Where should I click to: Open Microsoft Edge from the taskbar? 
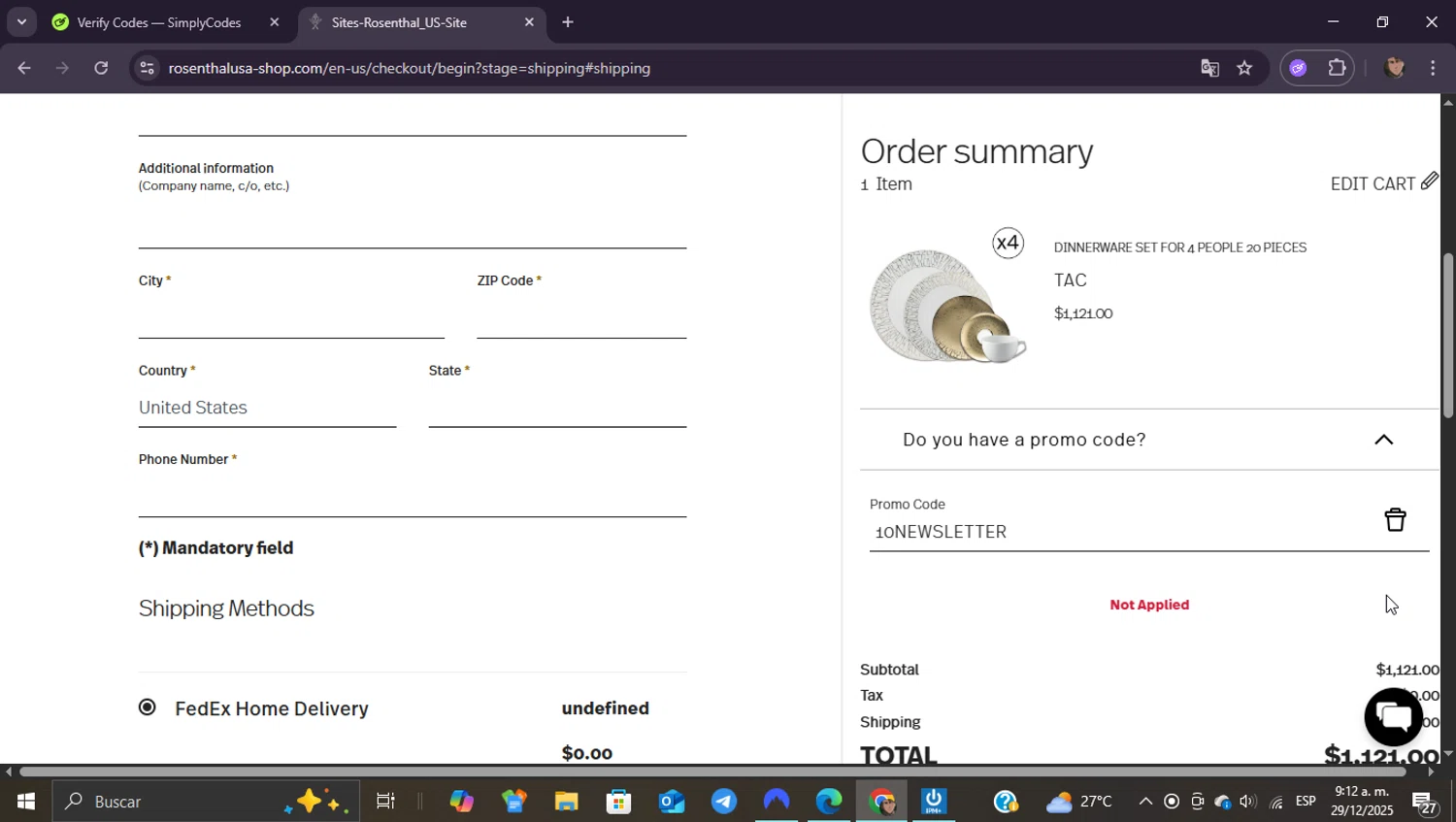click(x=828, y=802)
